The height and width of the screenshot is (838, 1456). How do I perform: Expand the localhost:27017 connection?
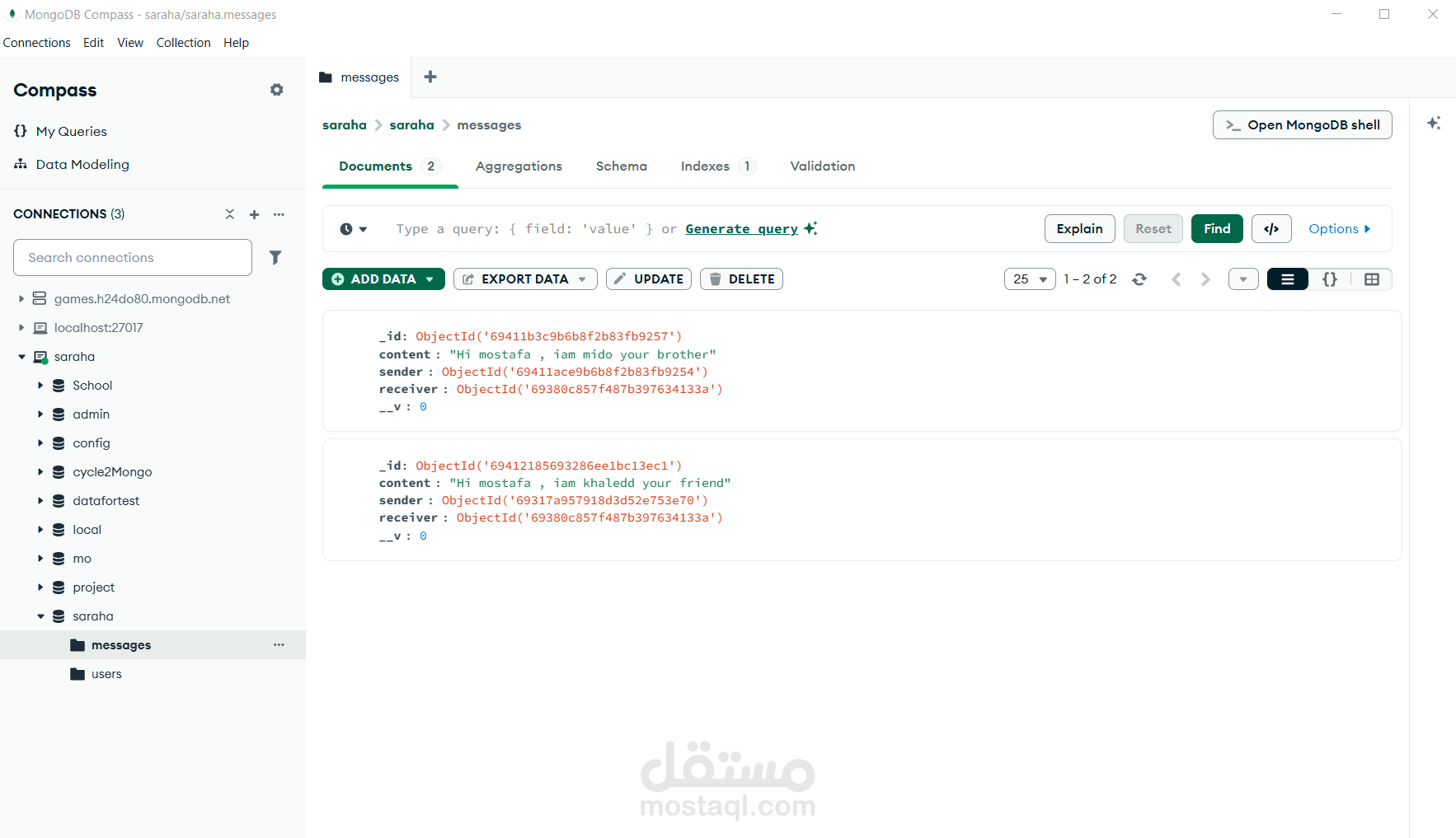tap(21, 328)
